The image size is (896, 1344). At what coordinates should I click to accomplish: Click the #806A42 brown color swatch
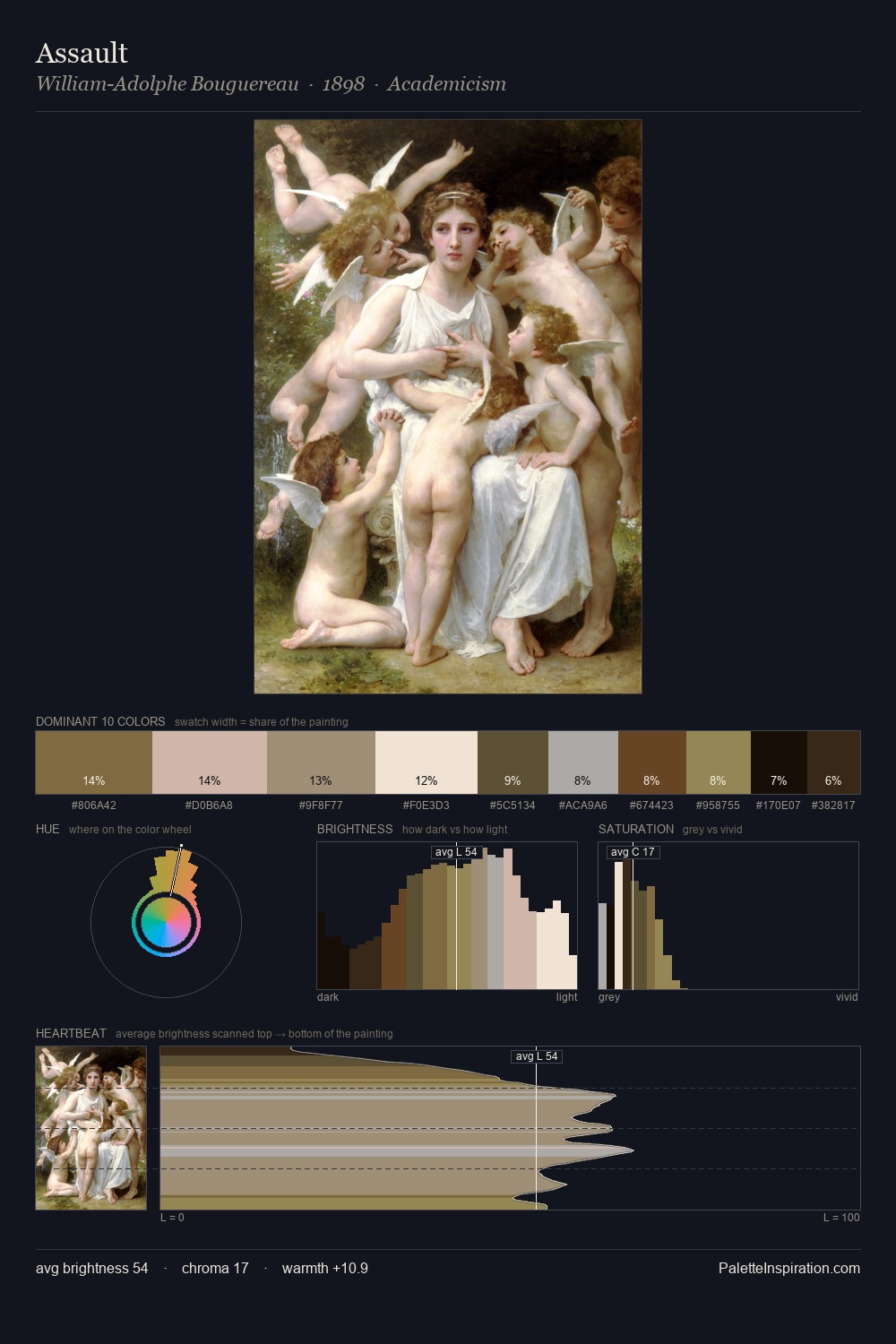click(x=94, y=762)
